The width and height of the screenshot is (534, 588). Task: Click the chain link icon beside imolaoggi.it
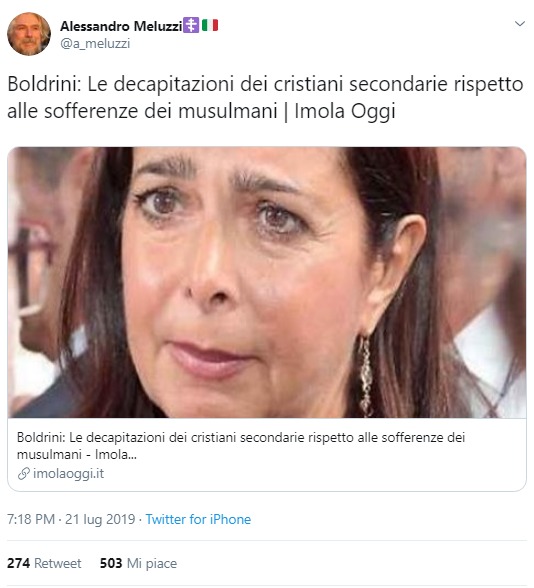24,474
